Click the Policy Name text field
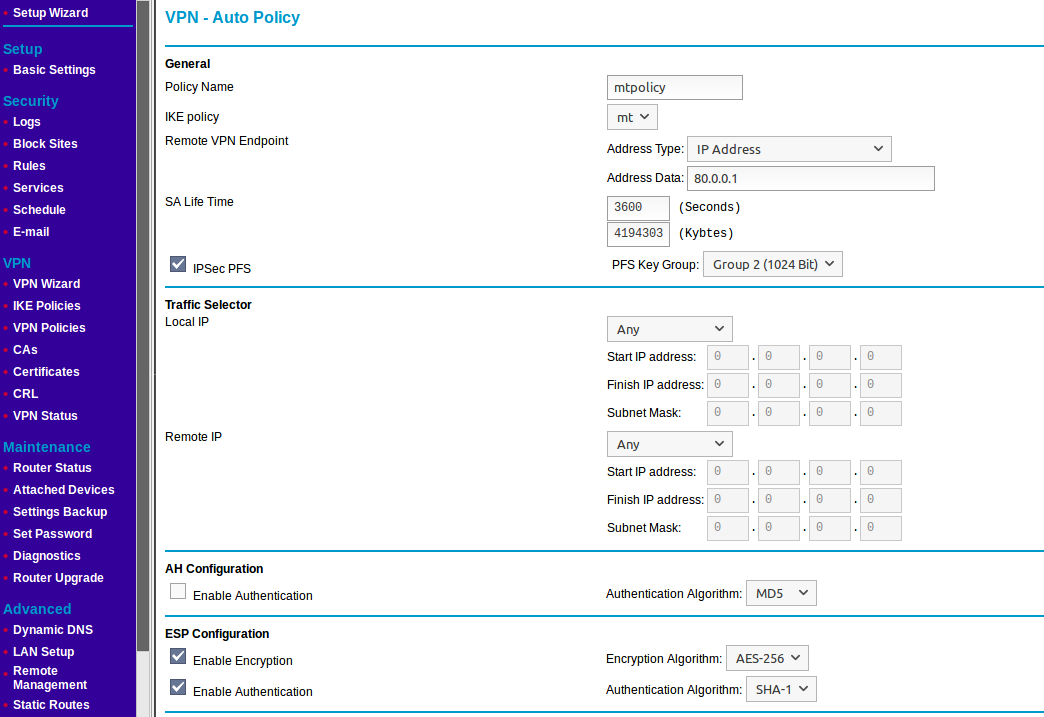 coord(674,87)
